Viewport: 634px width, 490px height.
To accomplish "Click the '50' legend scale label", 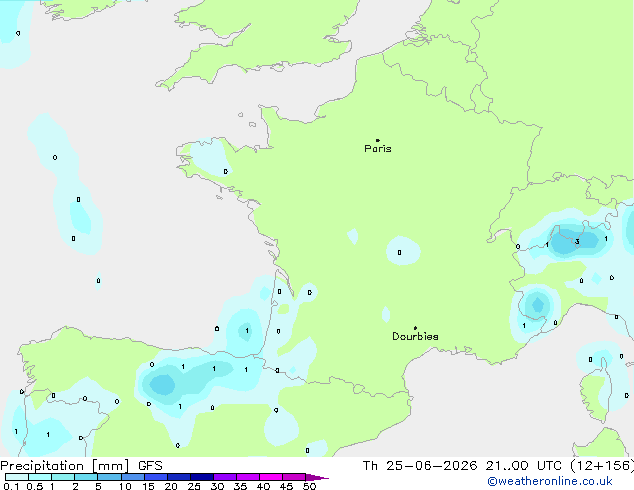I will coord(309,486).
